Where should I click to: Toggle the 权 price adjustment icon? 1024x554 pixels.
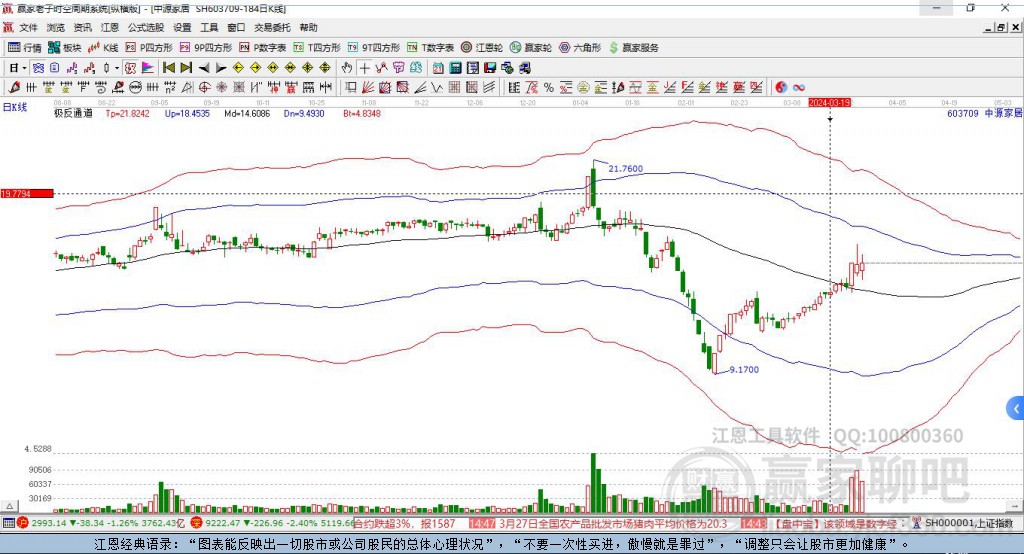[x=131, y=68]
